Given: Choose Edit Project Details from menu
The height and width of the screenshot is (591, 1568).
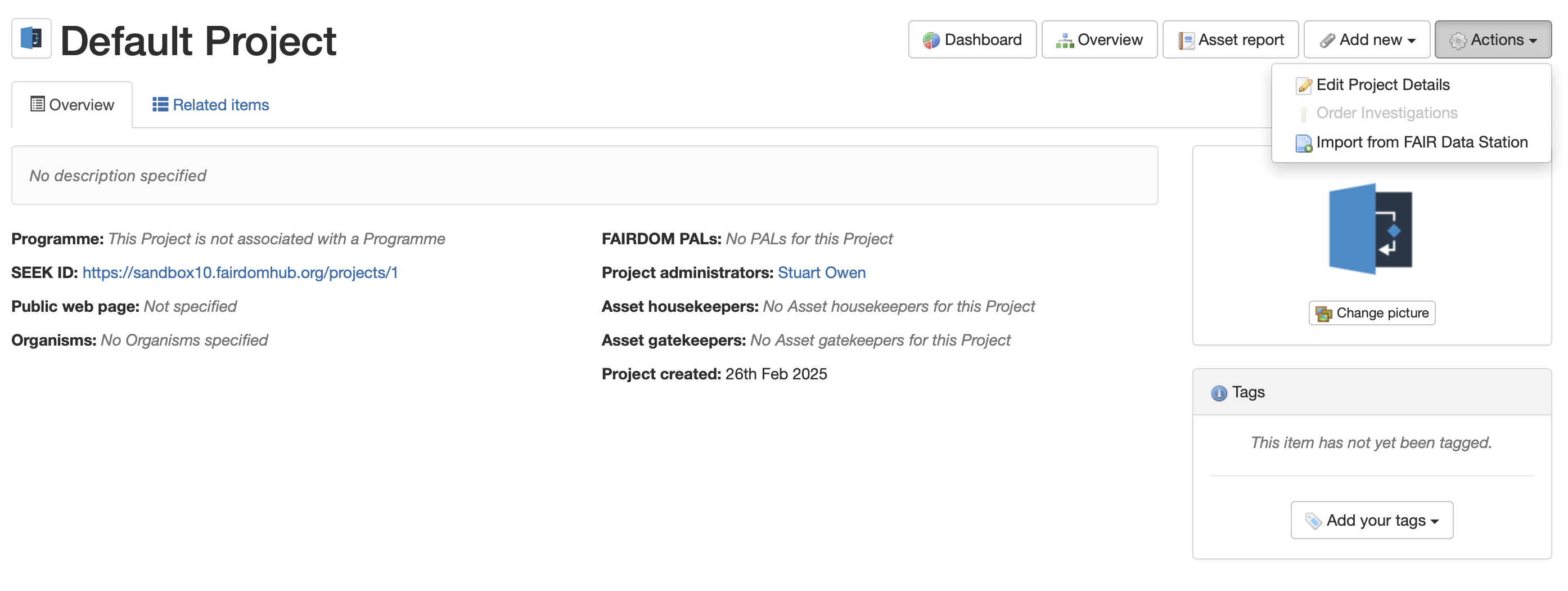Looking at the screenshot, I should [x=1382, y=84].
